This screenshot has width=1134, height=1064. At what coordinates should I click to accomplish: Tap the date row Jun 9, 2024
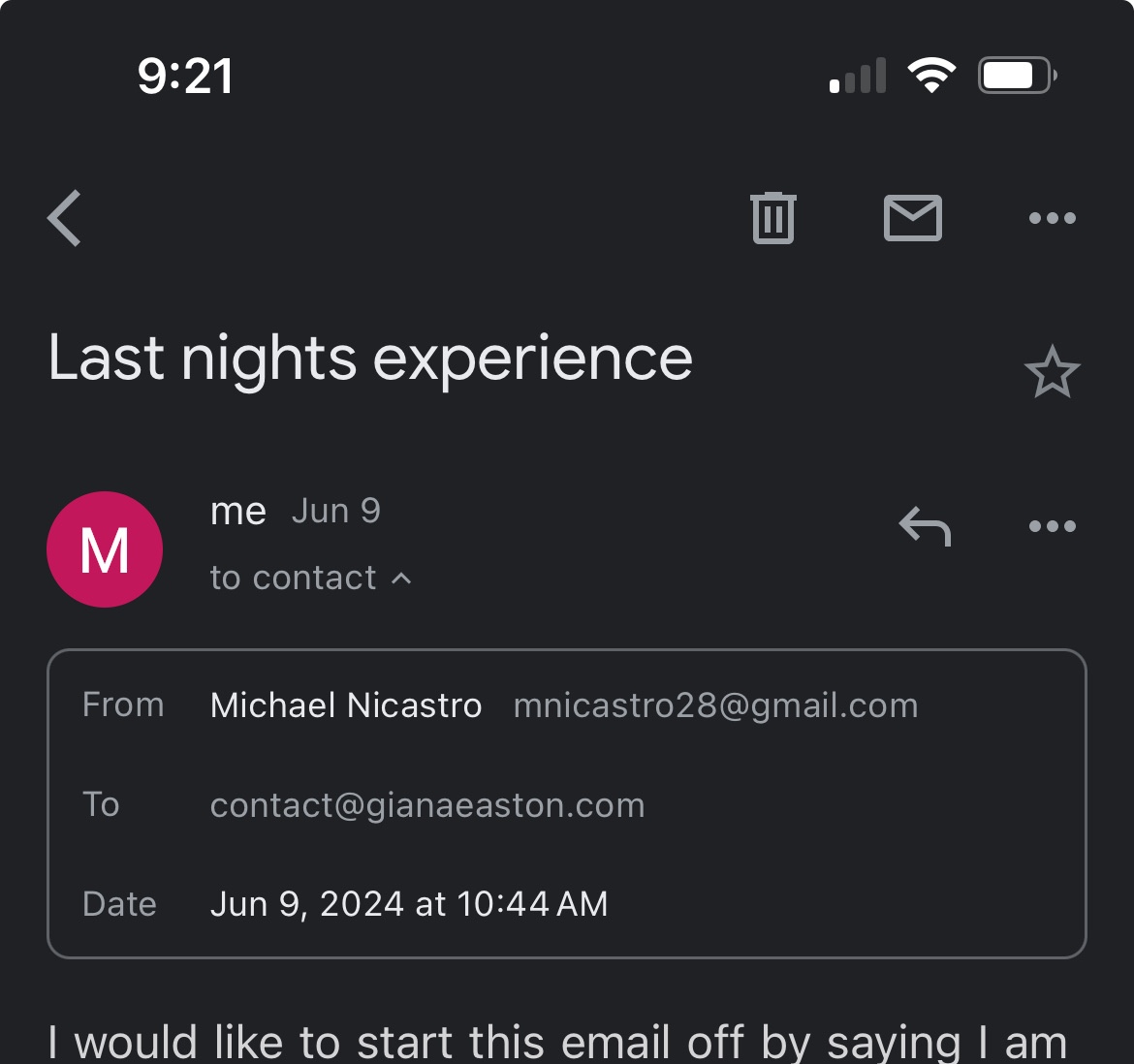[409, 904]
